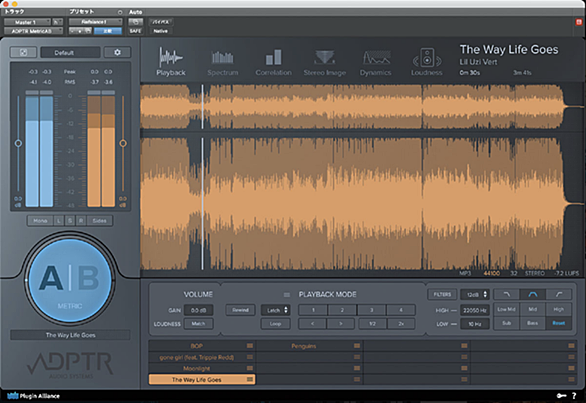Toggle Mono monitoring
Screen dimensions: 586x403
40,221
